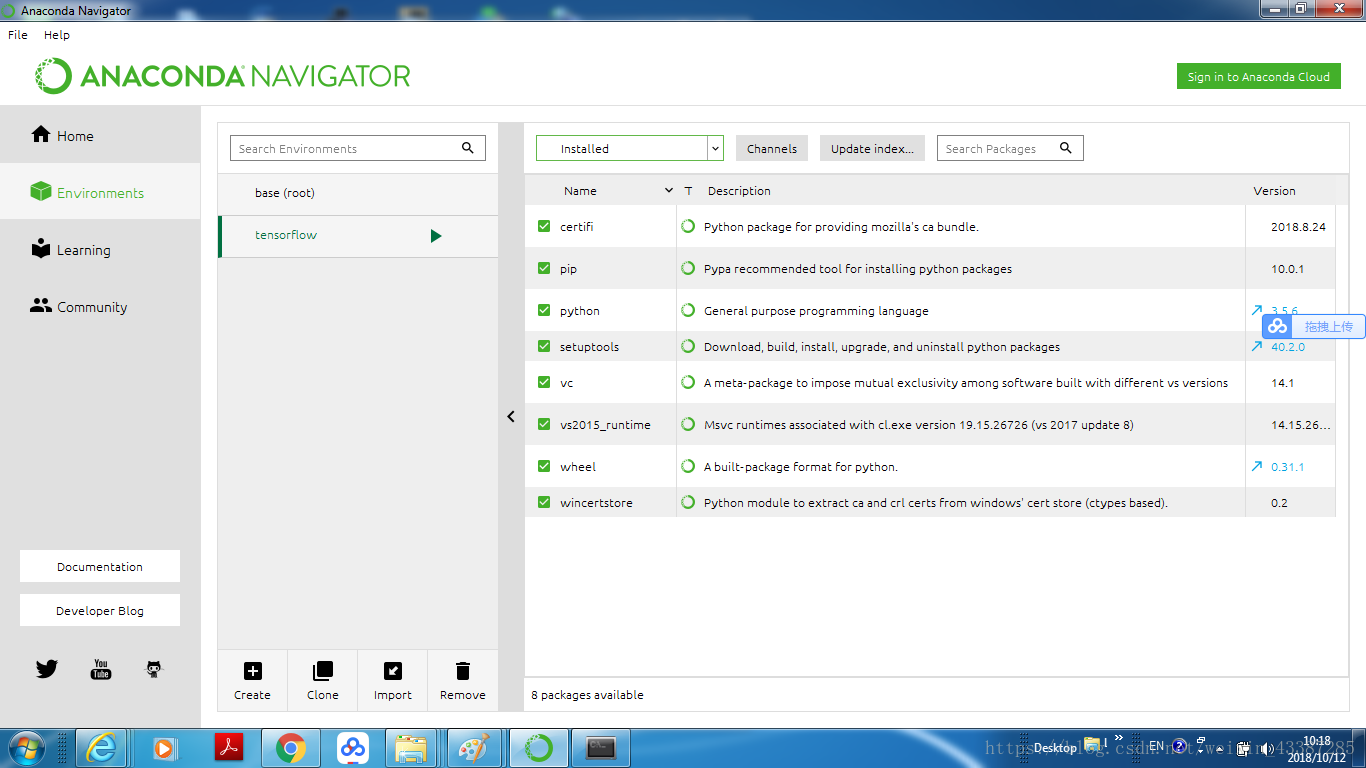
Task: Click the Search Packages magnifier icon
Action: 1065,148
